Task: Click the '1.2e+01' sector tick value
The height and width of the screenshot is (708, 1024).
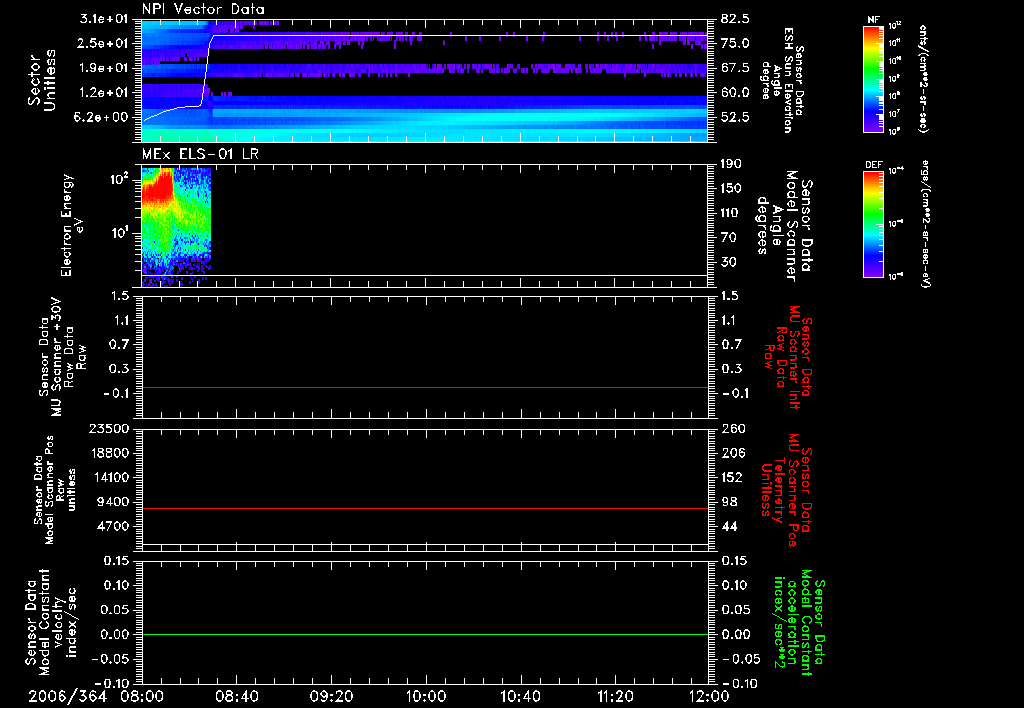Action: click(x=104, y=93)
